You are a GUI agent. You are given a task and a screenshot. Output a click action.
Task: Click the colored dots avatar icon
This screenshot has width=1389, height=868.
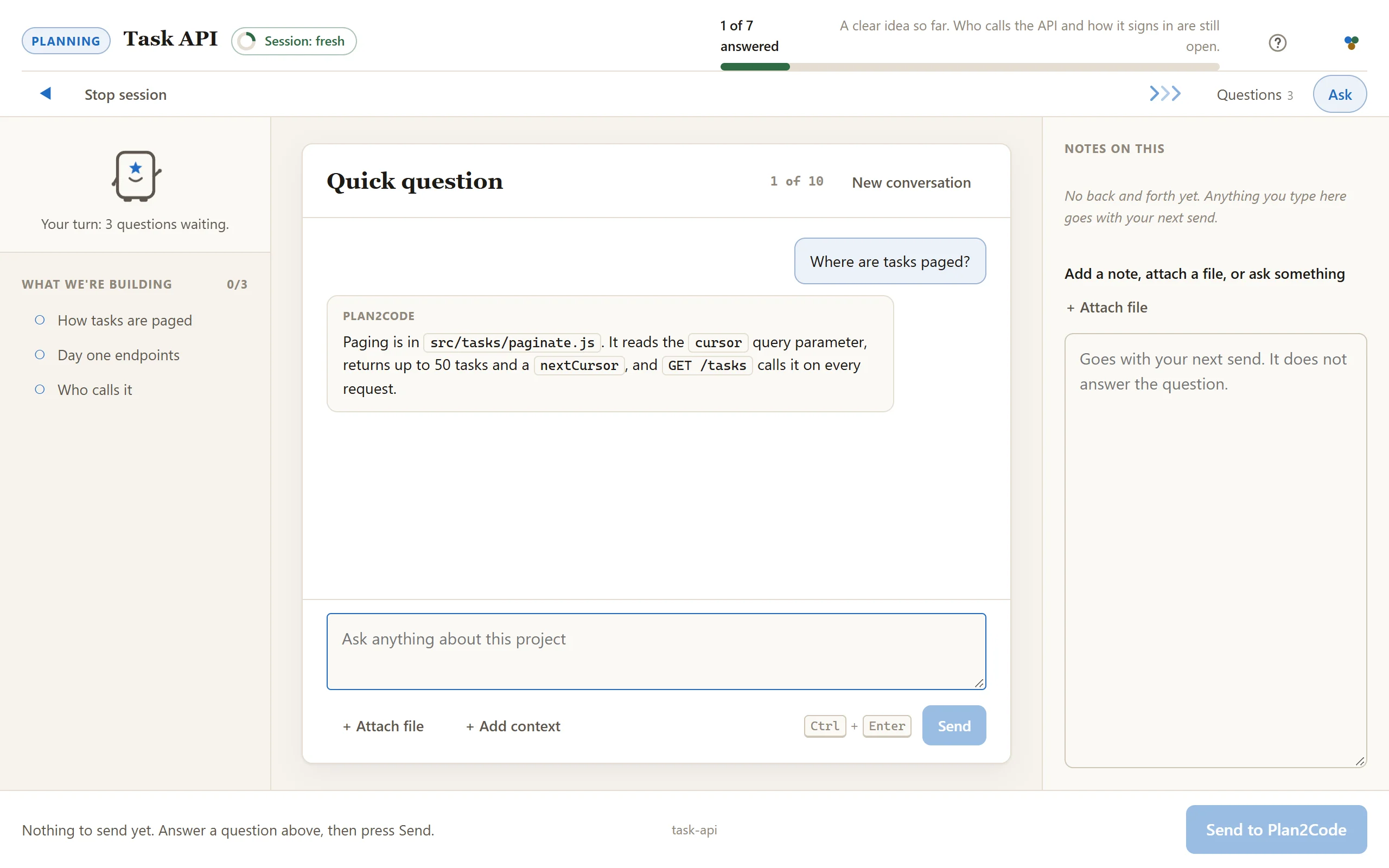click(1351, 42)
